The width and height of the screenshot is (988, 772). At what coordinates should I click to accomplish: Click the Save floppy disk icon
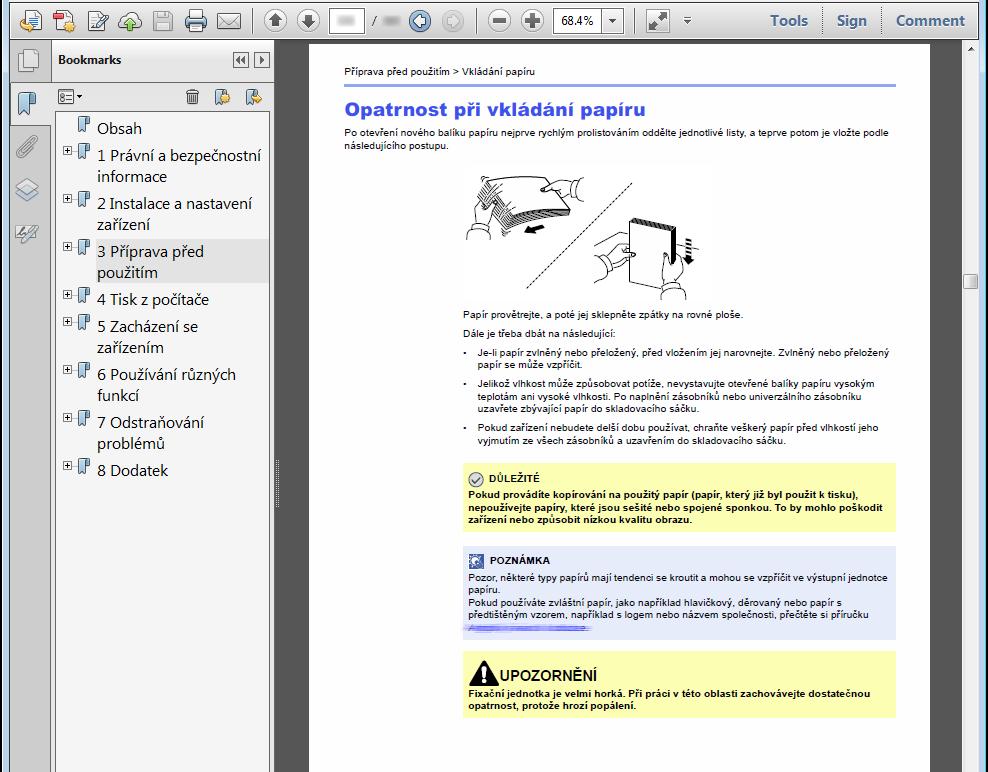(163, 21)
